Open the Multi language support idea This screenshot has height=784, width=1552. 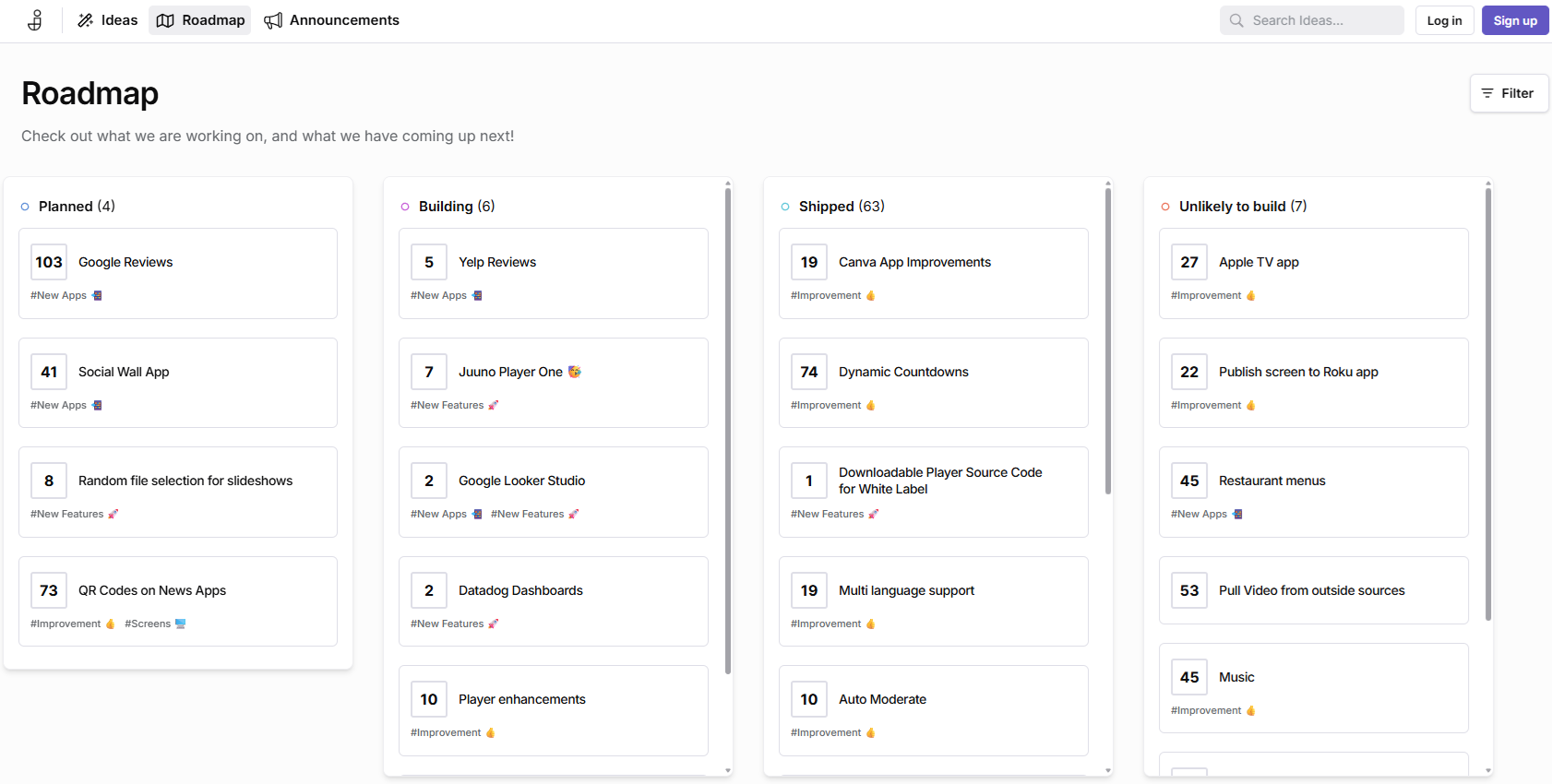point(906,590)
